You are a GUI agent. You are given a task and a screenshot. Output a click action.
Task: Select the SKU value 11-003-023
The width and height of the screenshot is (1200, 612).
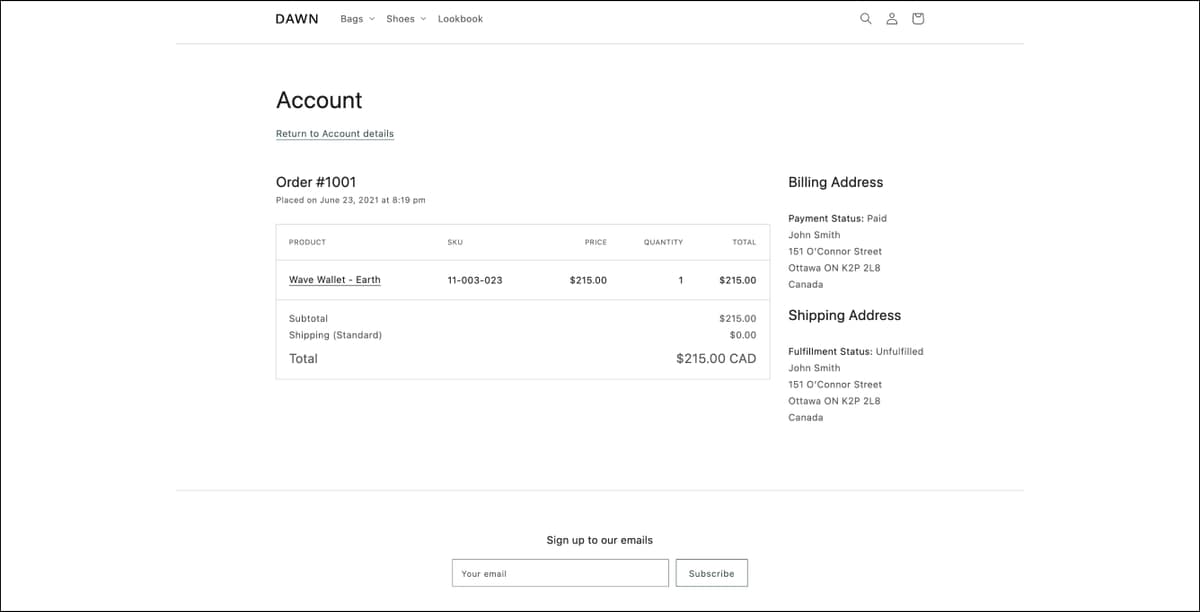pyautogui.click(x=475, y=280)
